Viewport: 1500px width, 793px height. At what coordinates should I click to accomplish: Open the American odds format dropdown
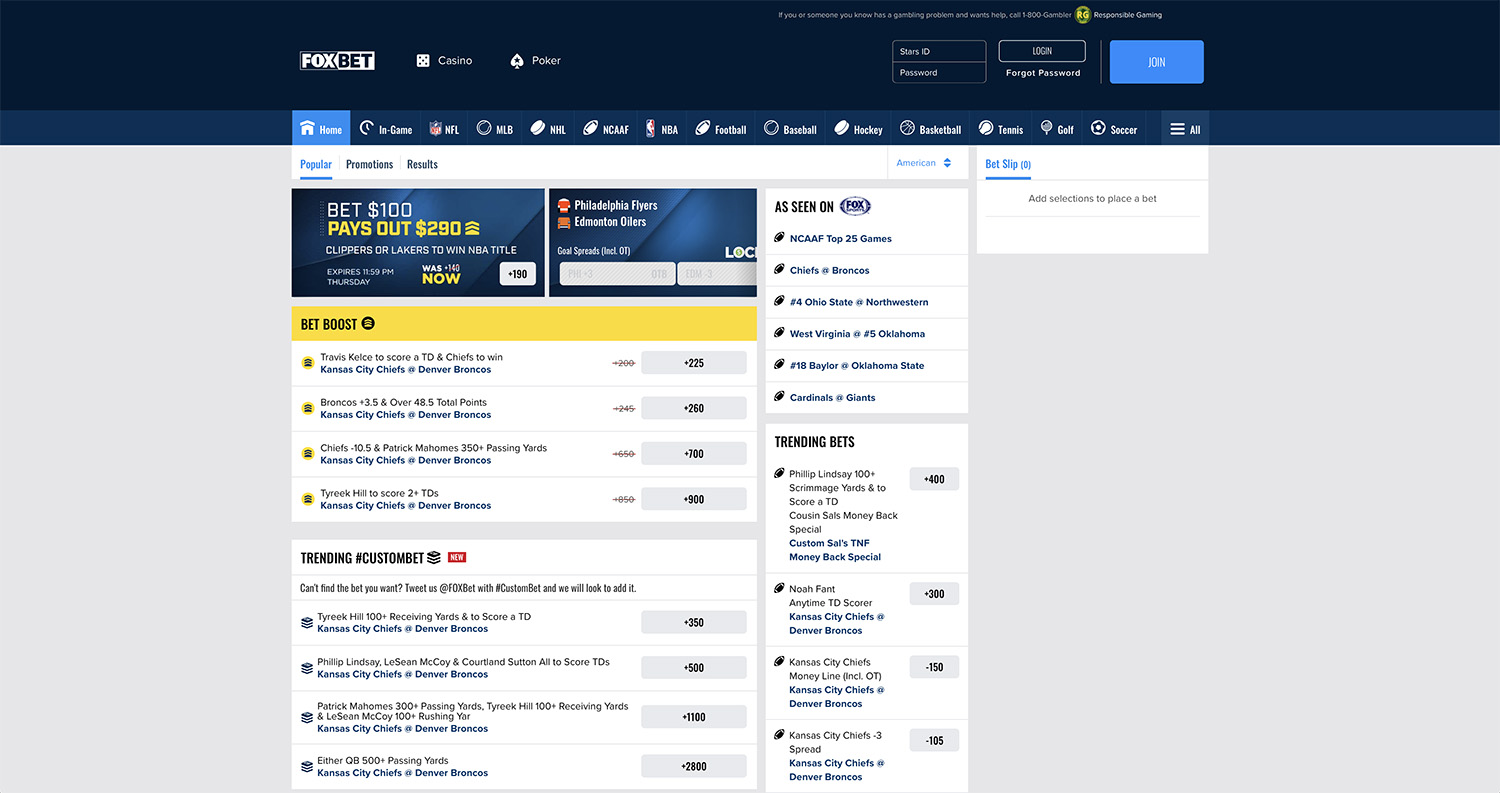[x=924, y=163]
